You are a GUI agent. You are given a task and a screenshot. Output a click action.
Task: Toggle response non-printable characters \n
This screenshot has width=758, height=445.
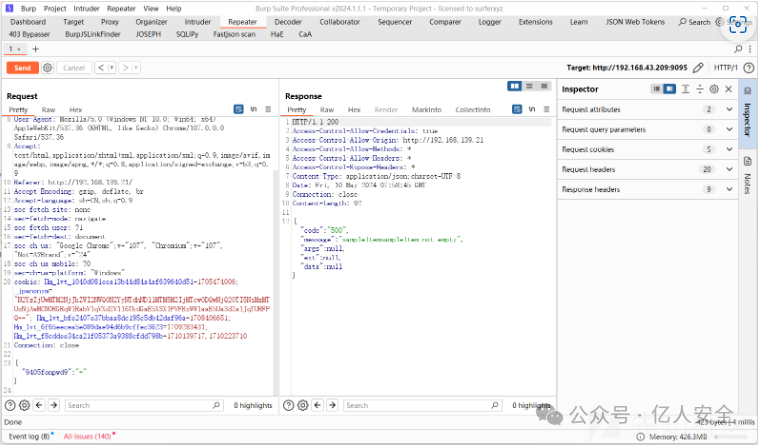[532, 109]
